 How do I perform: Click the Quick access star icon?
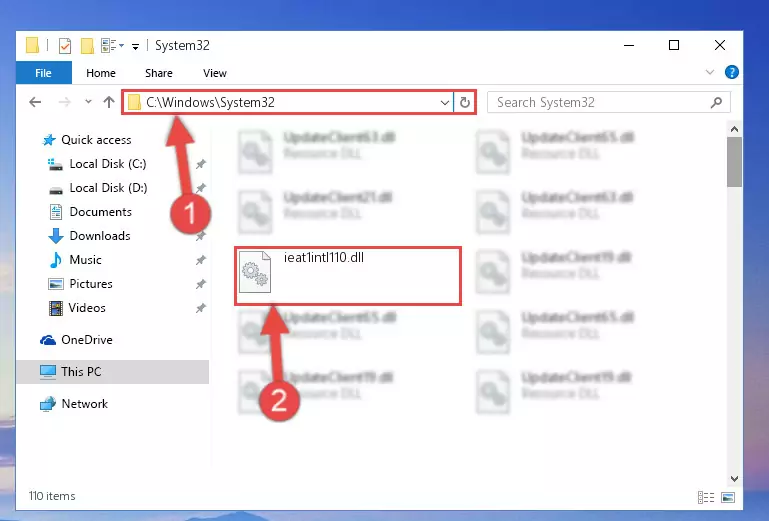click(x=49, y=140)
